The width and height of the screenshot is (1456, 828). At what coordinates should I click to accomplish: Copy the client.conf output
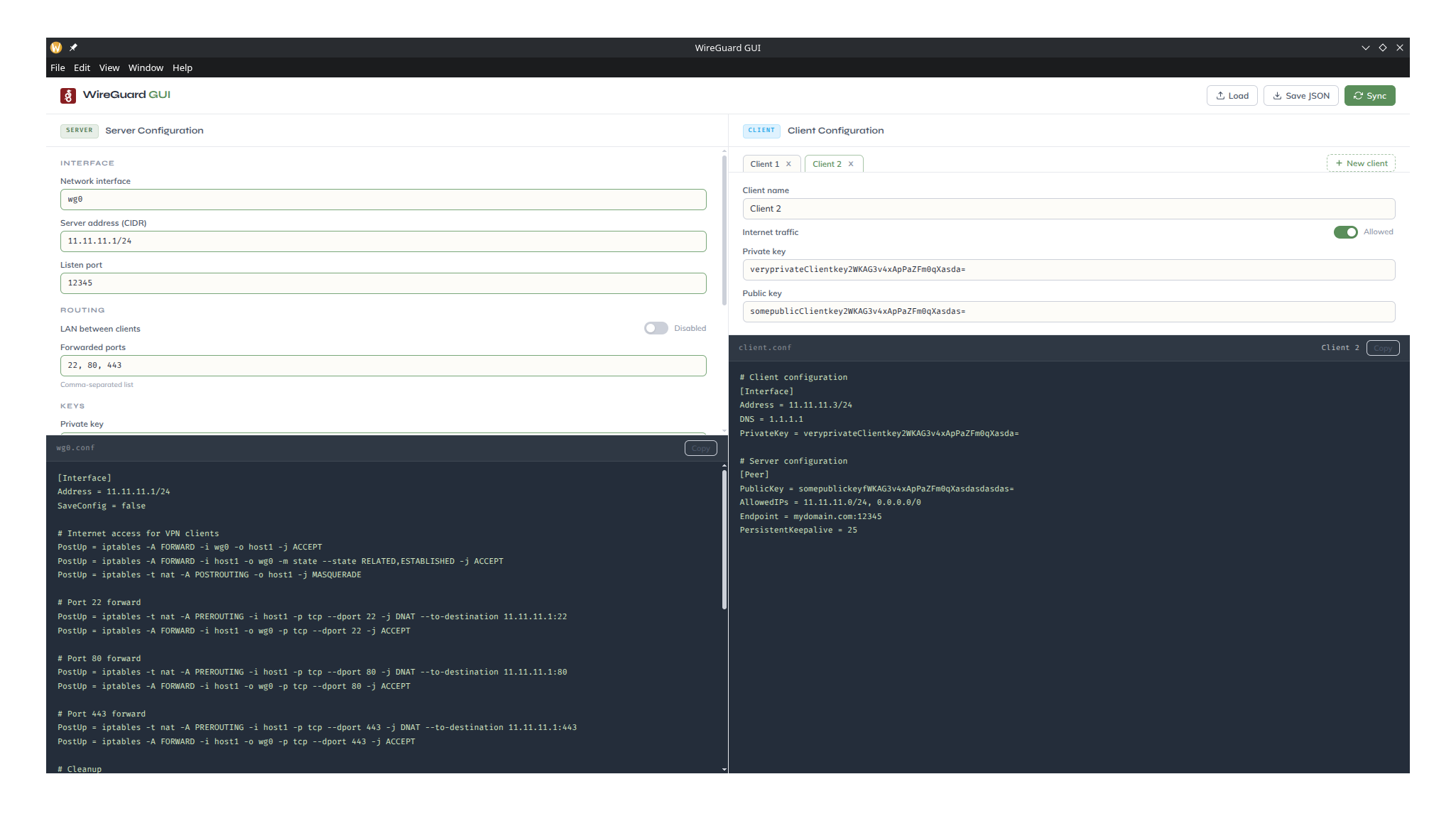[x=1382, y=348]
